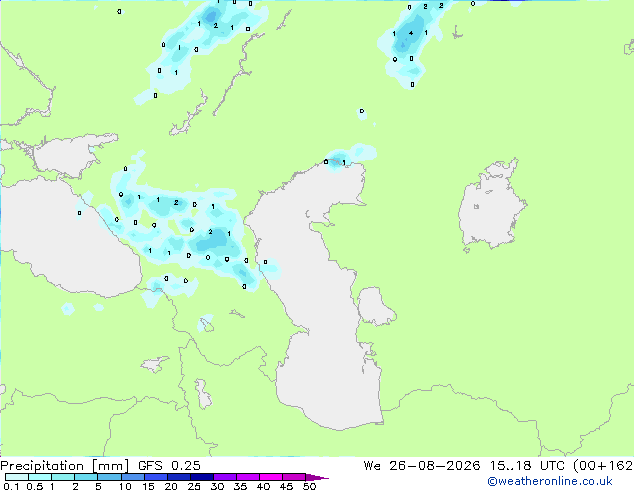The width and height of the screenshot is (634, 490).
Task: Pick the 10–15 mm blue legend swatch
Action: [x=133, y=477]
